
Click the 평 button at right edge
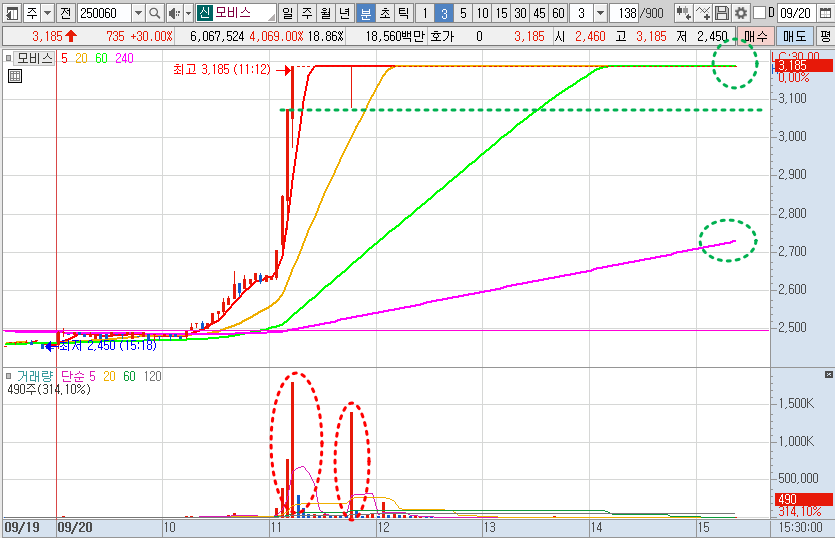pos(825,36)
